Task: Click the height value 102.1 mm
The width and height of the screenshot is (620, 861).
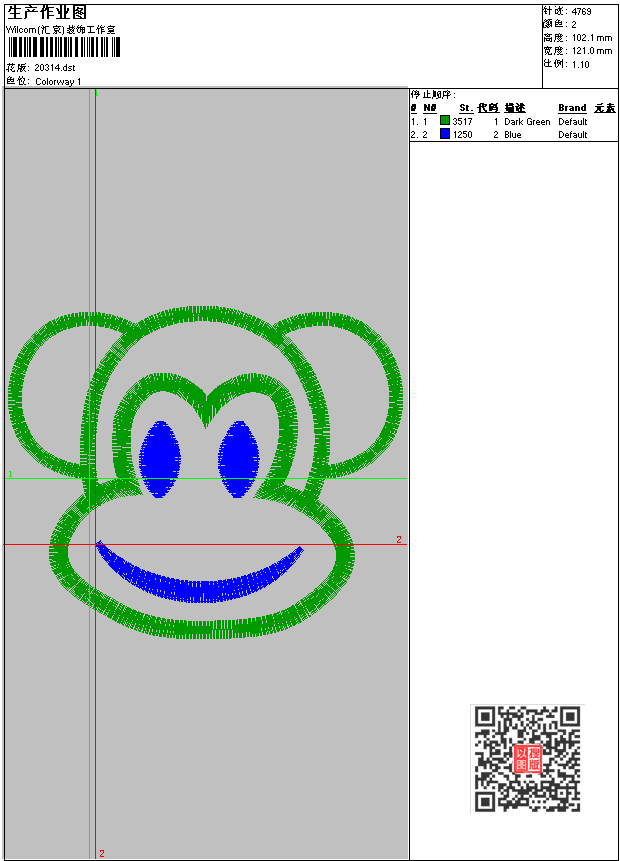Action: coord(592,38)
